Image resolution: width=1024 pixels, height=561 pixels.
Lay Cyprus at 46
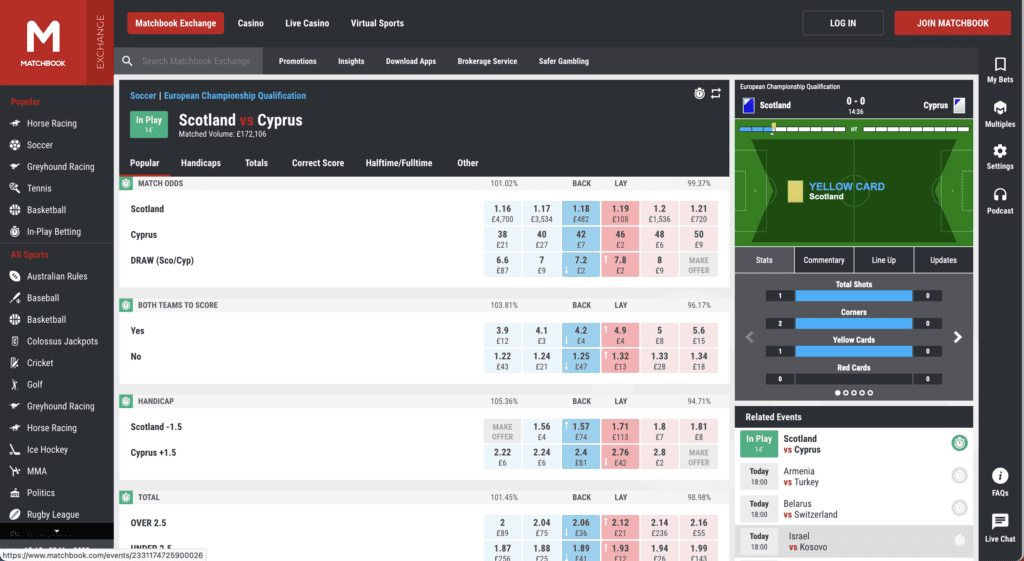[620, 239]
